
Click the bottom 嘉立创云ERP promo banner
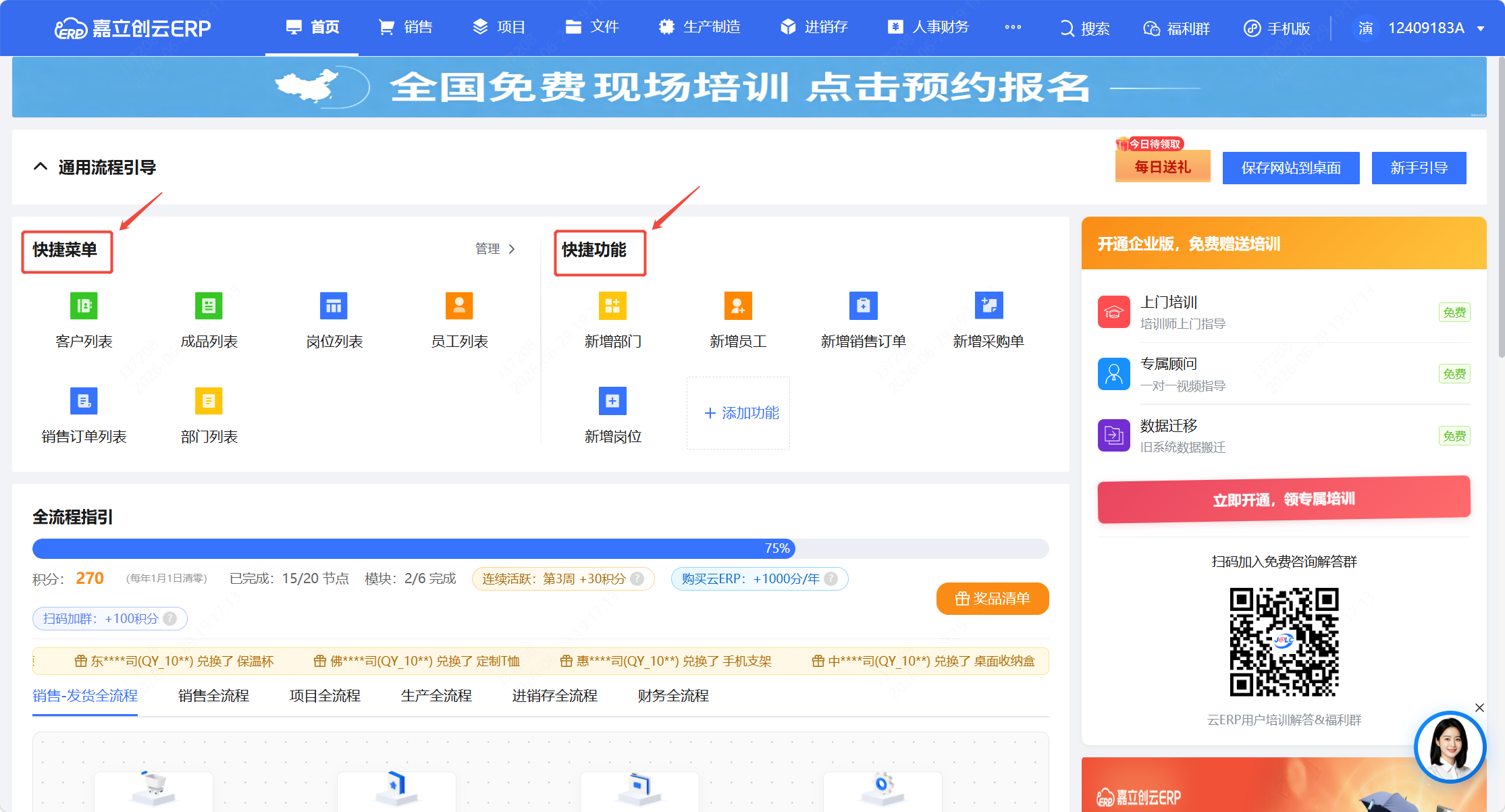(1284, 785)
